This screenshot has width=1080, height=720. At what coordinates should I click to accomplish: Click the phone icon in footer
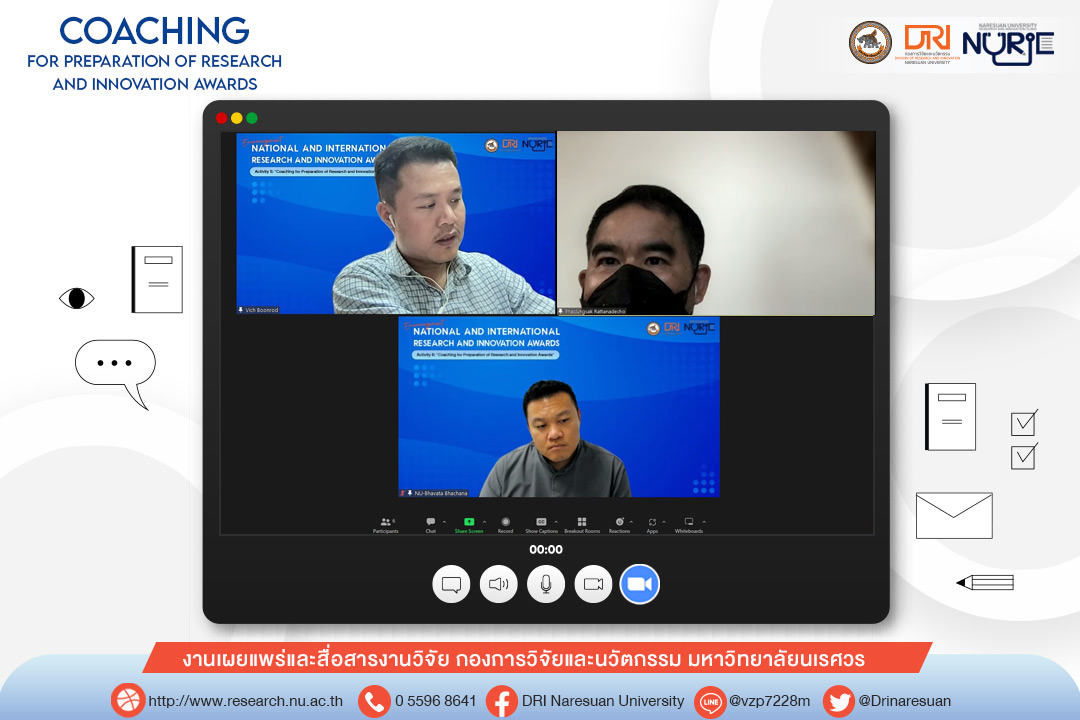374,701
